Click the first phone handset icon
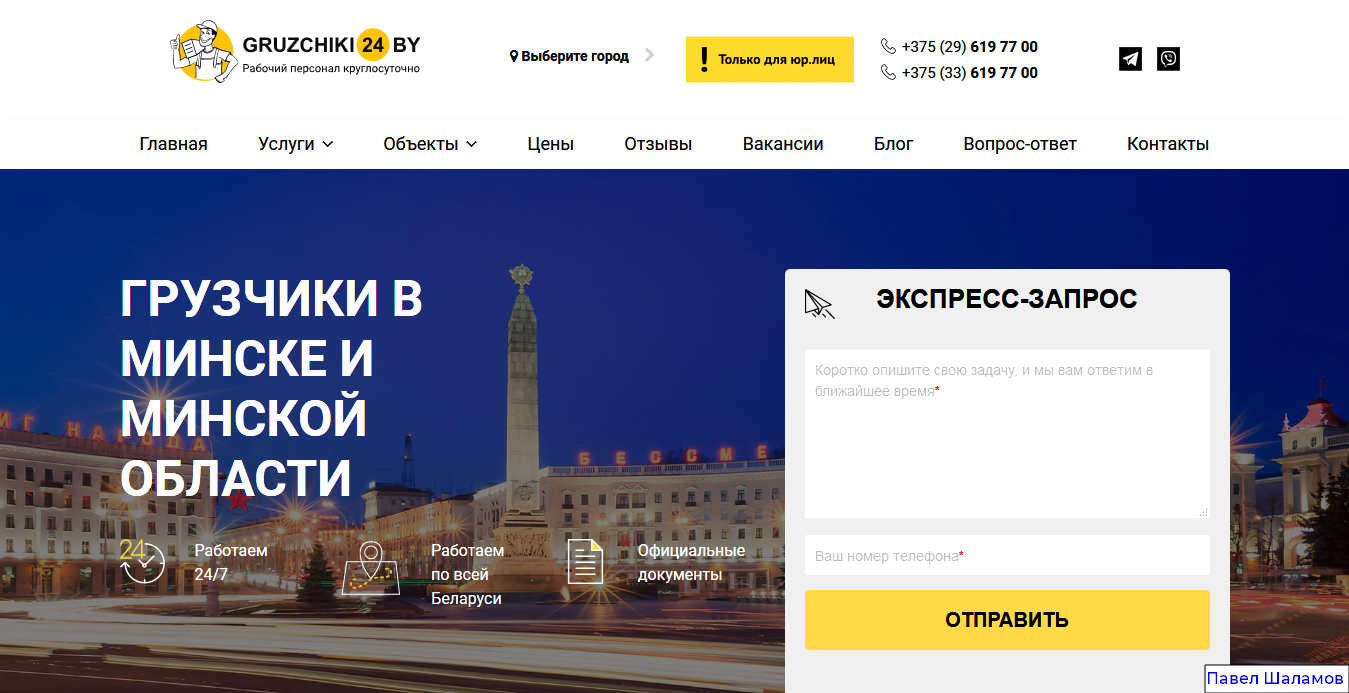This screenshot has height=693, width=1349. pos(888,46)
